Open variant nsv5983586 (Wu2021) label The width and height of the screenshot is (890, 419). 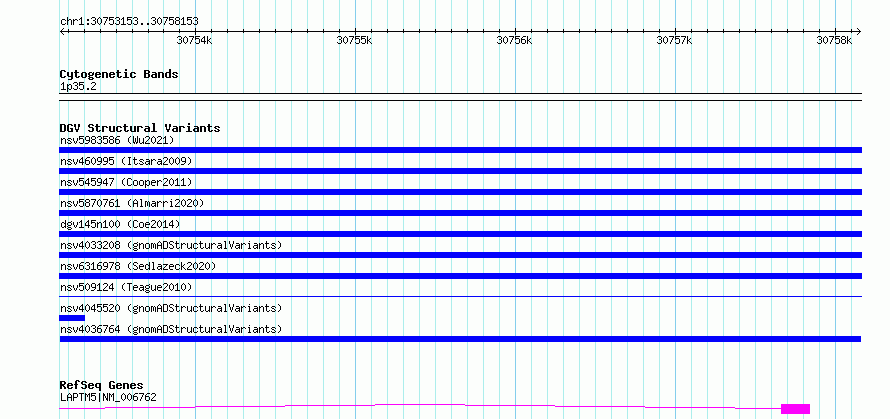click(x=117, y=140)
